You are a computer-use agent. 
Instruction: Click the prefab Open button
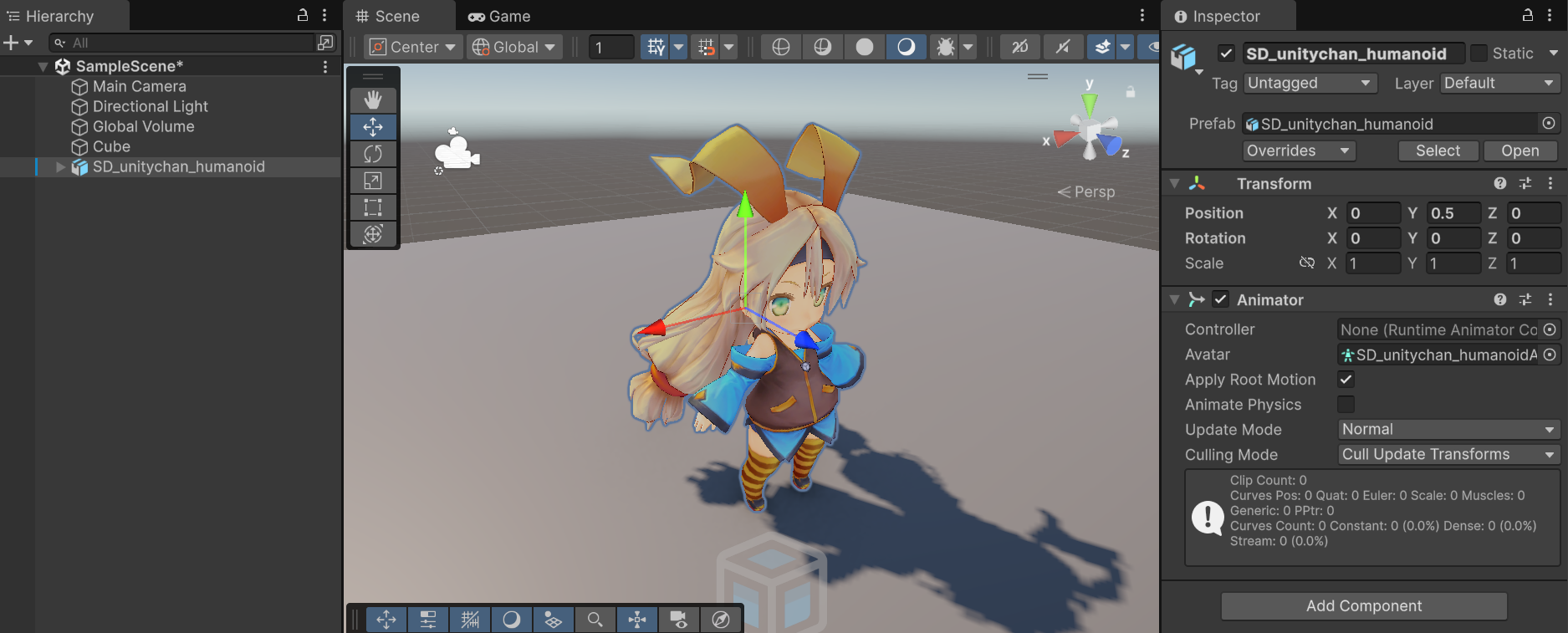(1519, 151)
